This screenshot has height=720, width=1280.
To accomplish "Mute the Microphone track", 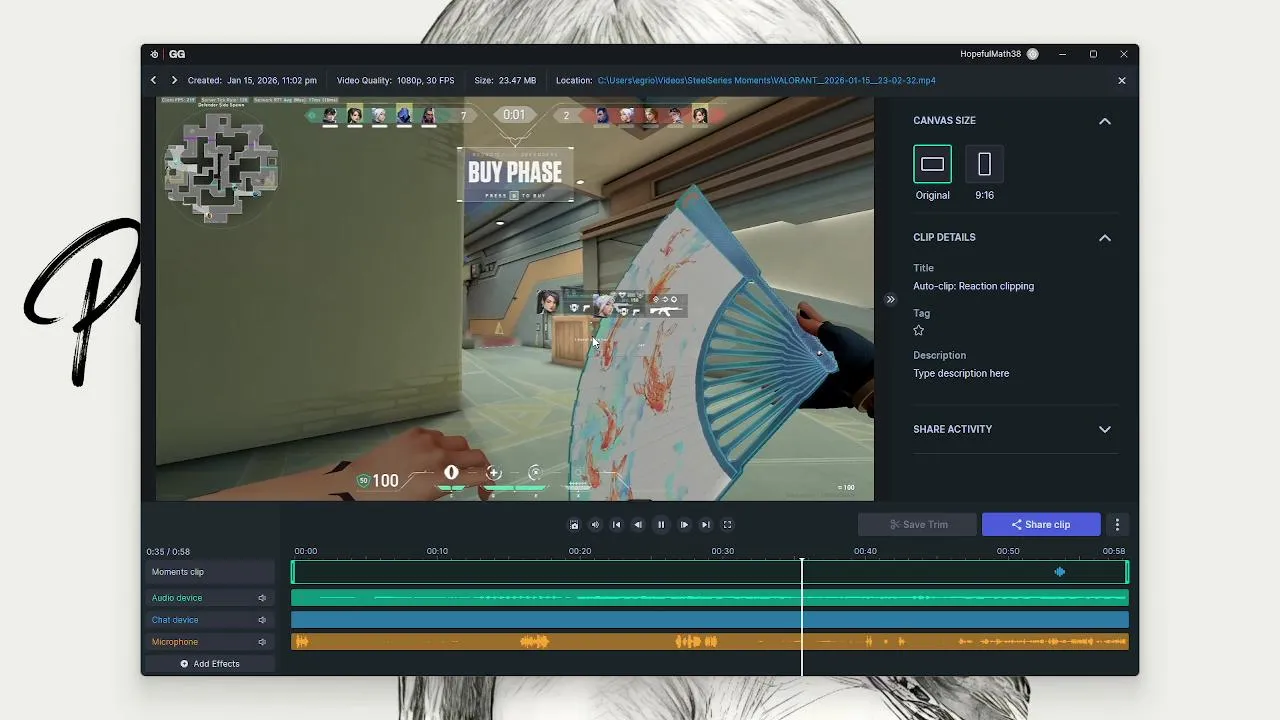I will coord(262,642).
